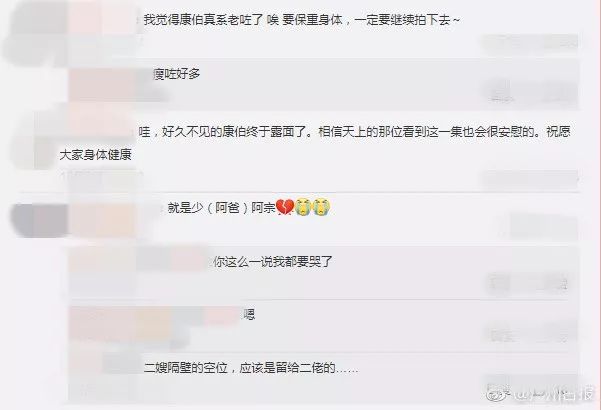Click blurred username before 你这么一说我都要哭了
Viewport: 601px width, 410px height.
(138, 261)
